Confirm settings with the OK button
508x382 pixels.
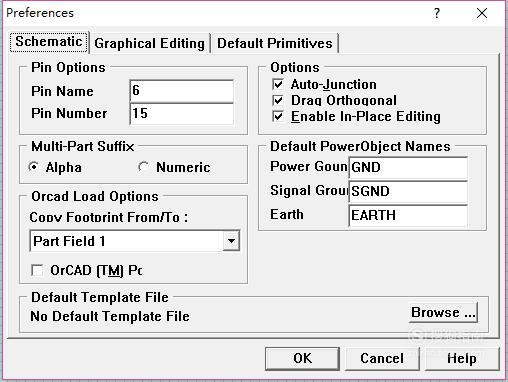pyautogui.click(x=302, y=358)
